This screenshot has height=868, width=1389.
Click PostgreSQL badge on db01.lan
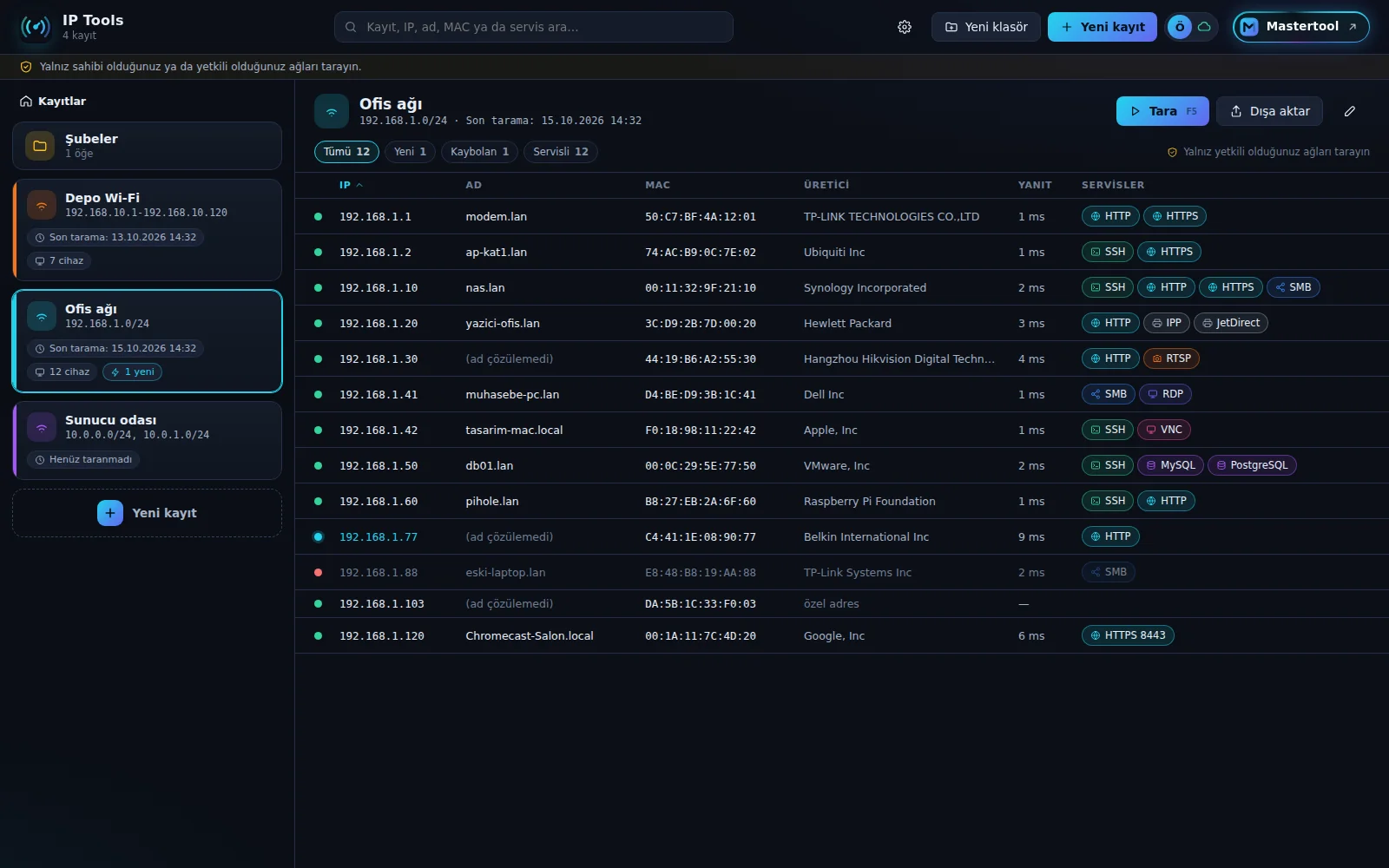tap(1252, 465)
